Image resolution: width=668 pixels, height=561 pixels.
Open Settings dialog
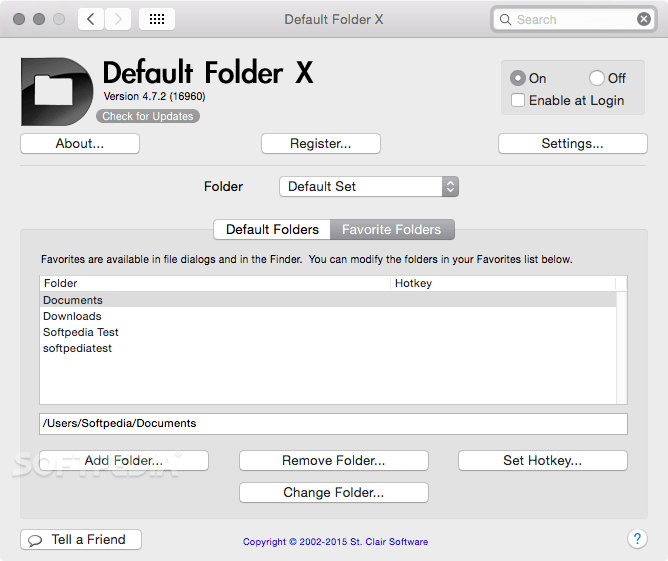(573, 144)
